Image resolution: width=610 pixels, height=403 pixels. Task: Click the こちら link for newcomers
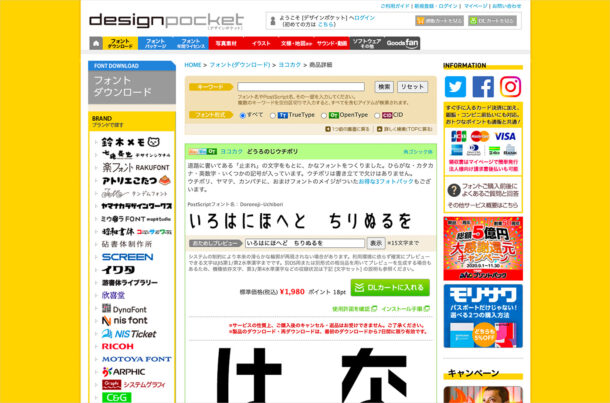pos(326,24)
